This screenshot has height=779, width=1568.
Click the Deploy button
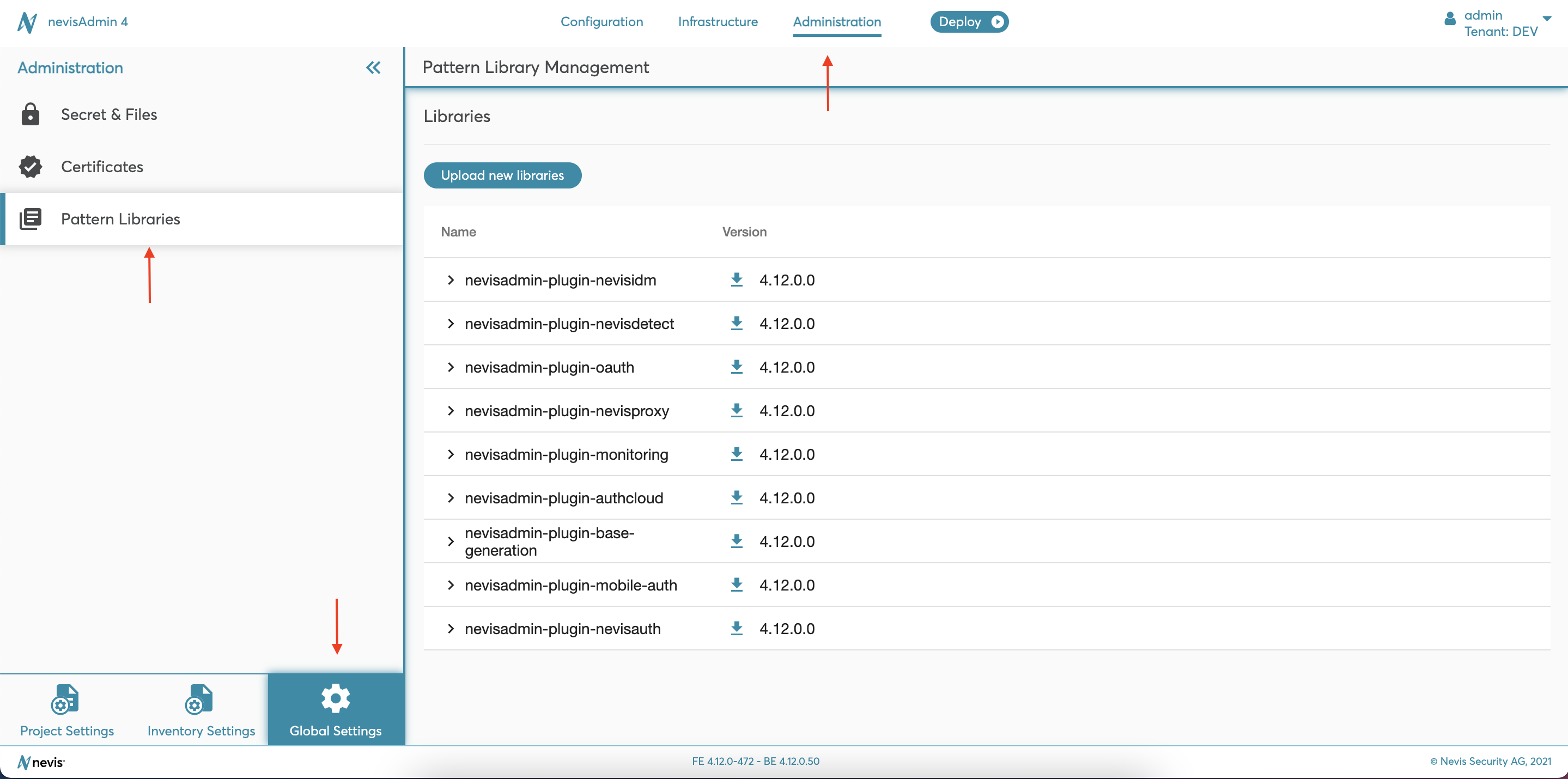tap(969, 22)
